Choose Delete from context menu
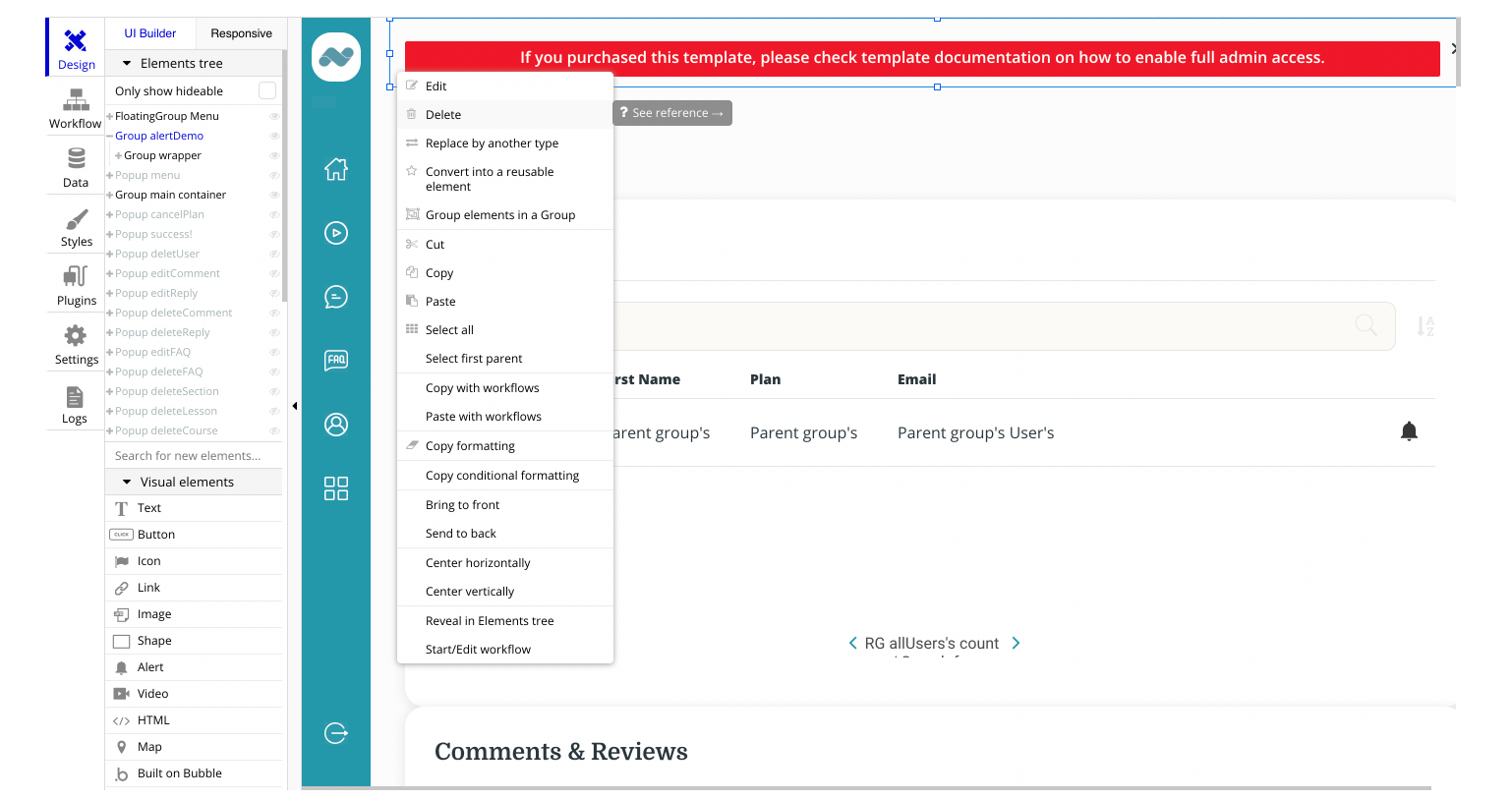 click(x=505, y=115)
